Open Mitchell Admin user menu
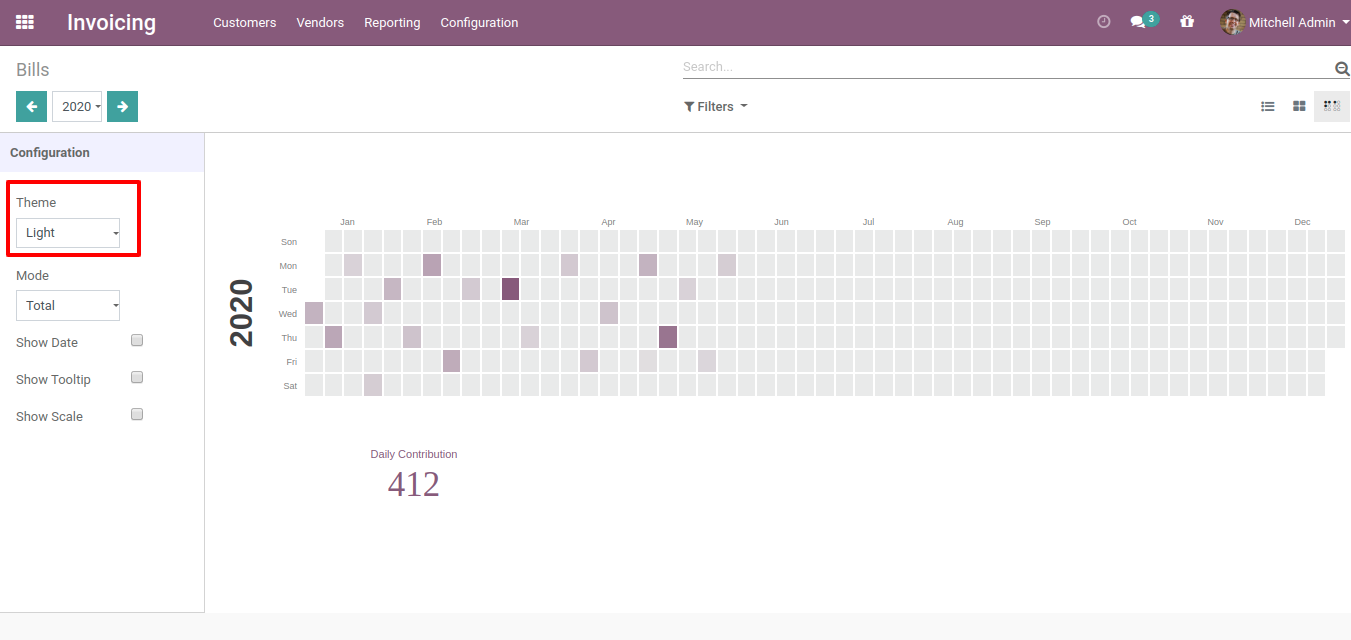 point(1285,22)
